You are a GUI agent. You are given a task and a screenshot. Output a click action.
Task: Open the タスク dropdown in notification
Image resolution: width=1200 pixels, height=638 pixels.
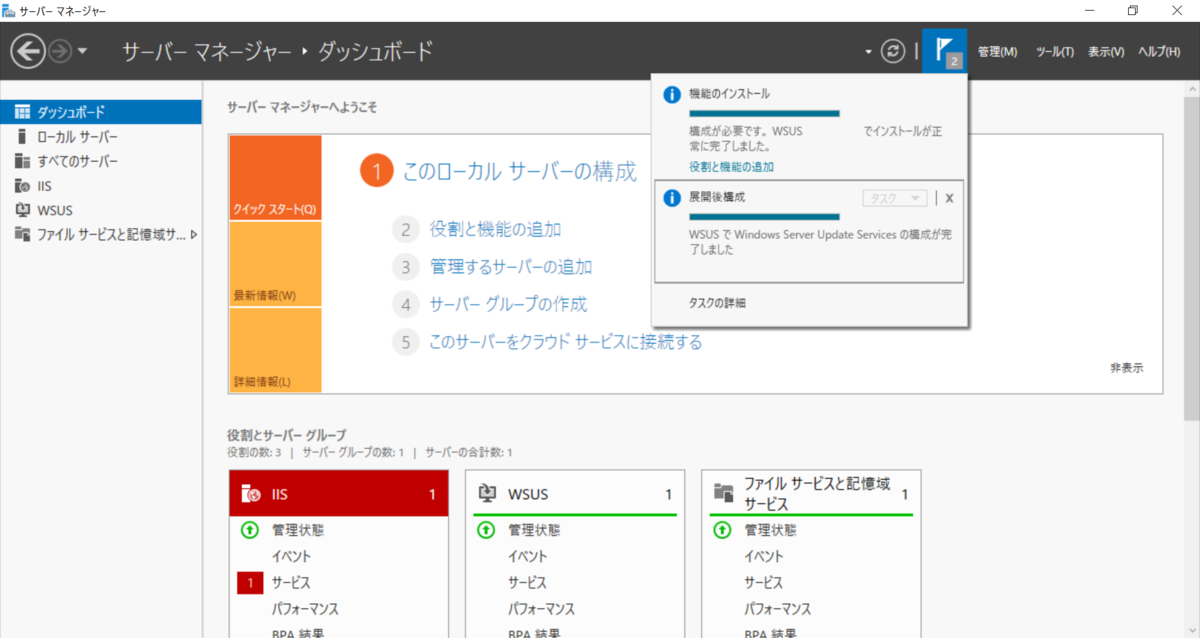click(x=895, y=198)
